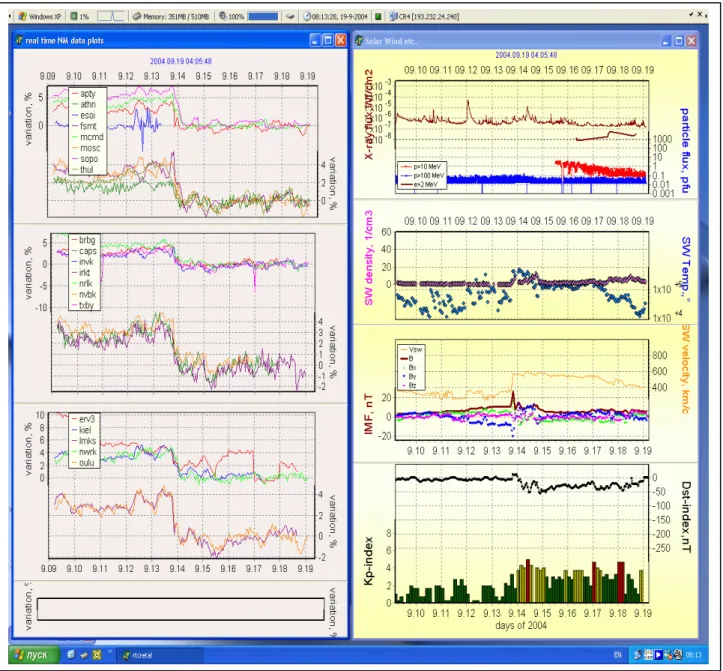Viewport: 723px width, 671px height.
Task: Open the пуск Start button
Action: pyautogui.click(x=34, y=655)
